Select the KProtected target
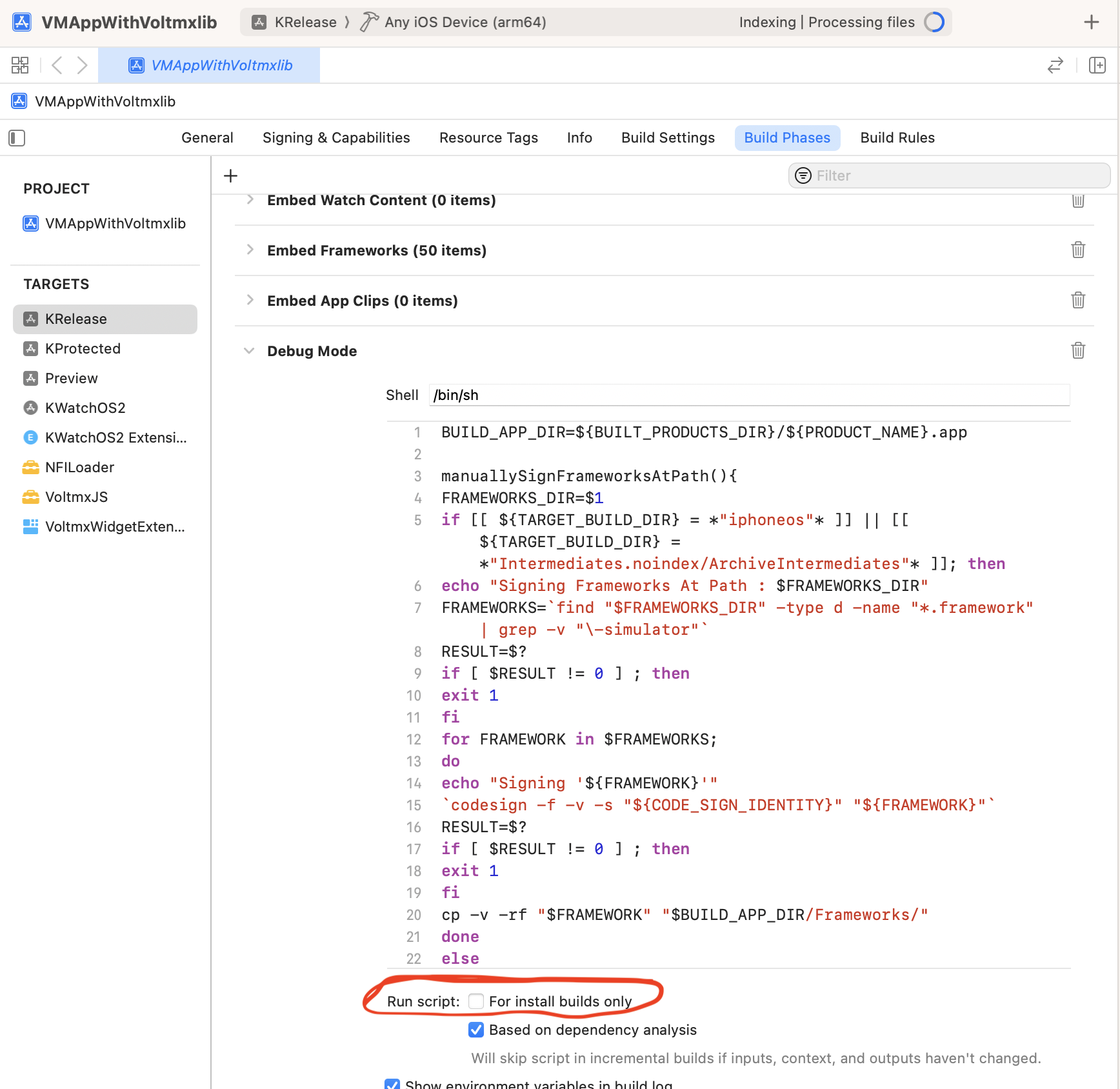 pos(83,349)
